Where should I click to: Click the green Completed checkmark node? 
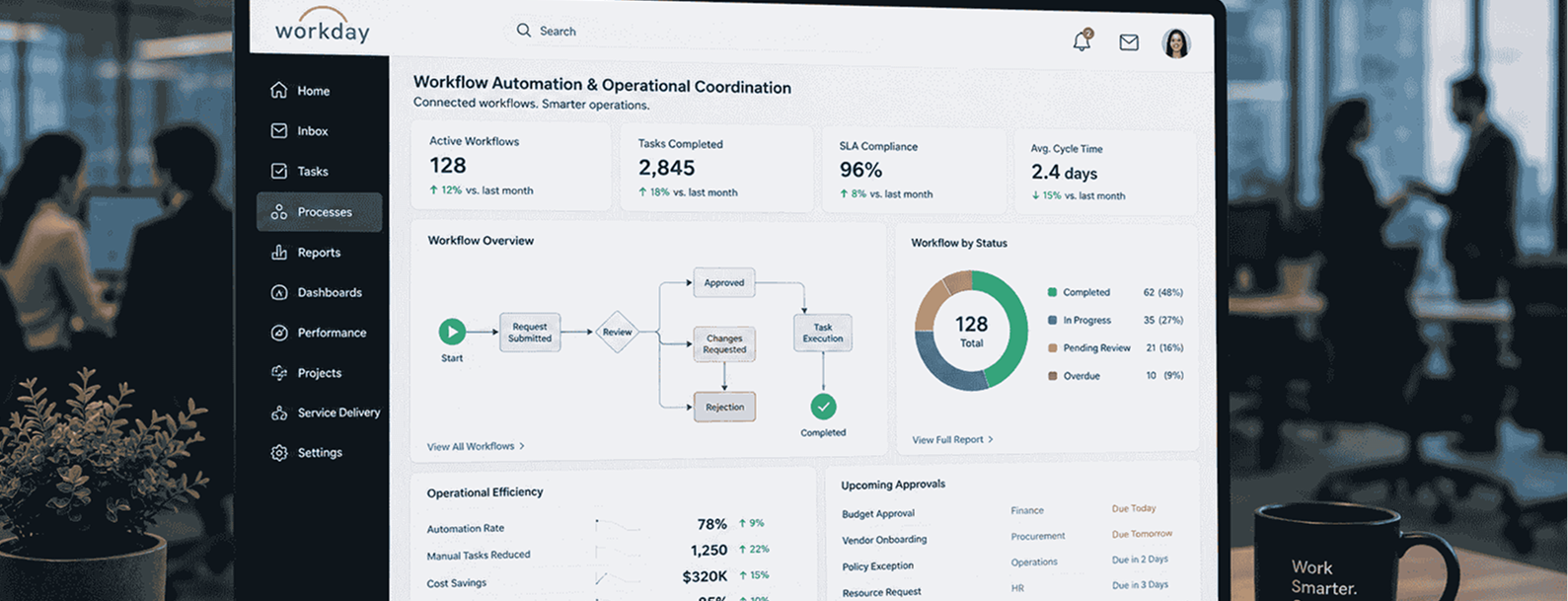tap(823, 407)
